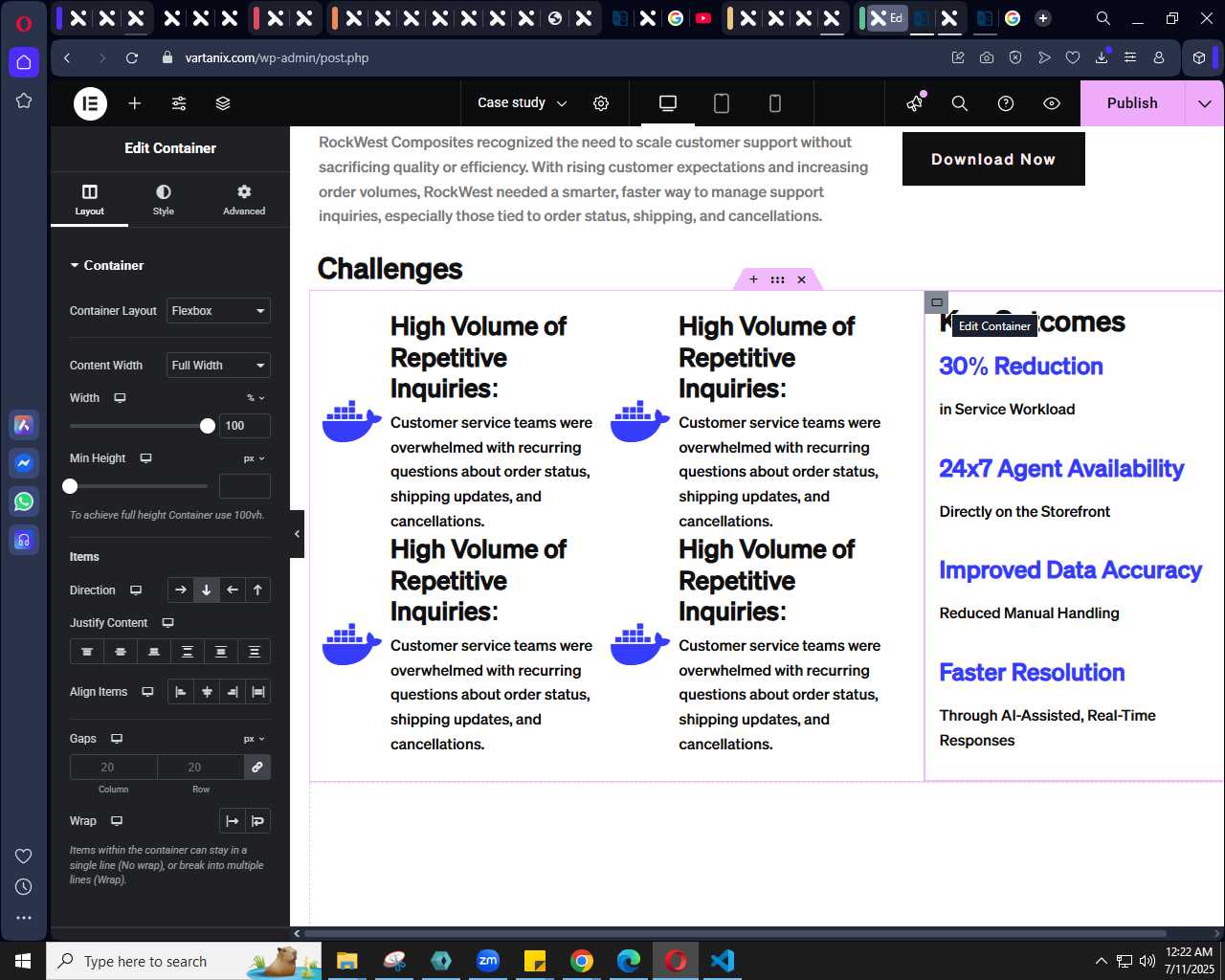1225x980 pixels.
Task: Collapse the Container section header
Action: tap(107, 265)
